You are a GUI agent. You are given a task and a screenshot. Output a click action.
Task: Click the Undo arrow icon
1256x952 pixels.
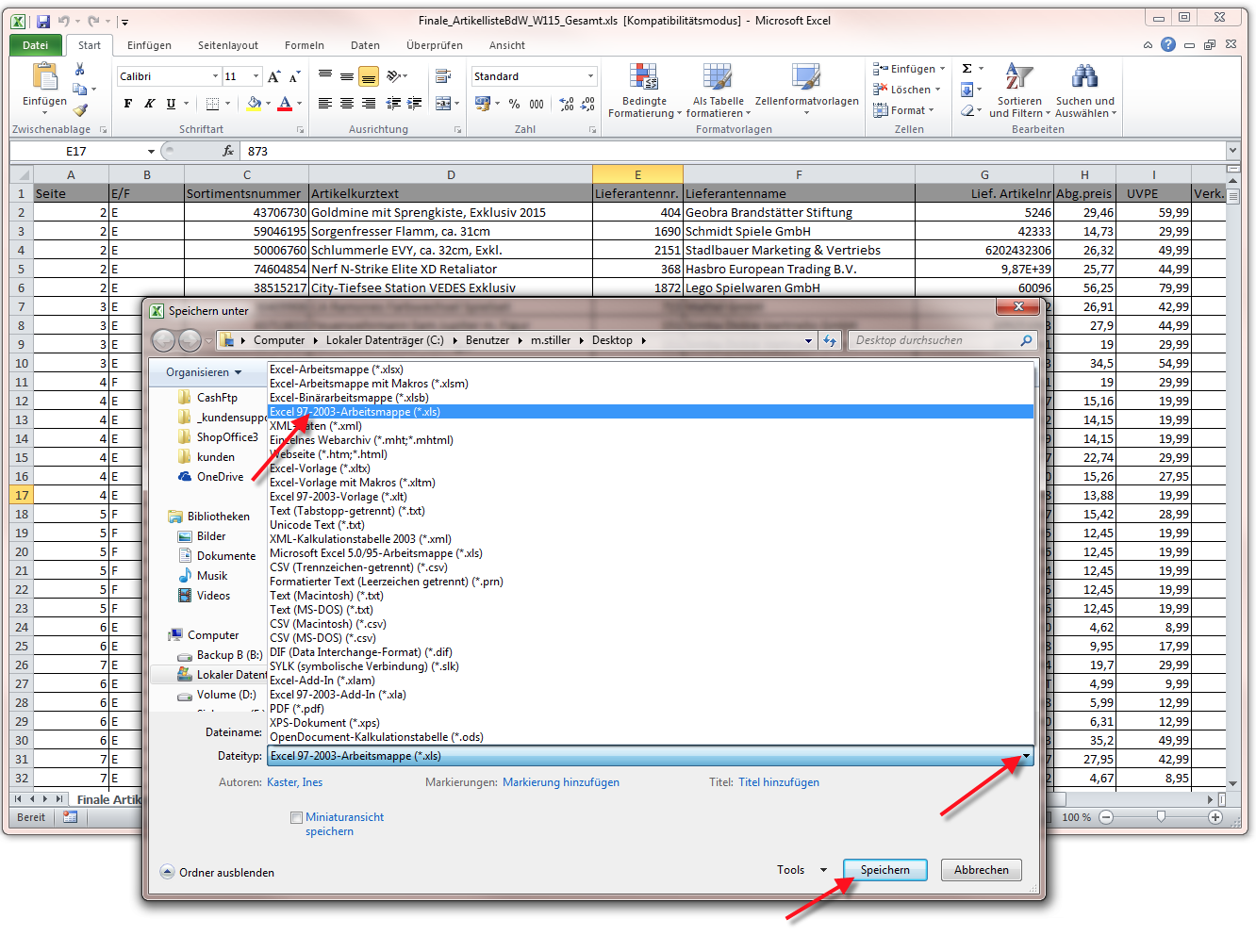tap(64, 21)
